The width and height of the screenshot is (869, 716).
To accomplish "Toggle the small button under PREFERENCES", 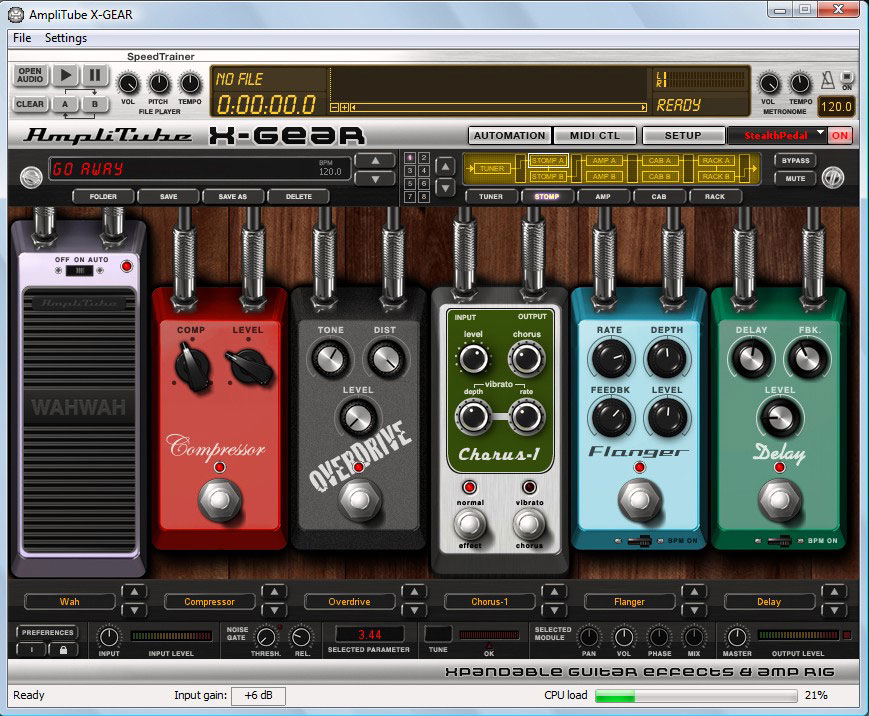I will coord(32,649).
